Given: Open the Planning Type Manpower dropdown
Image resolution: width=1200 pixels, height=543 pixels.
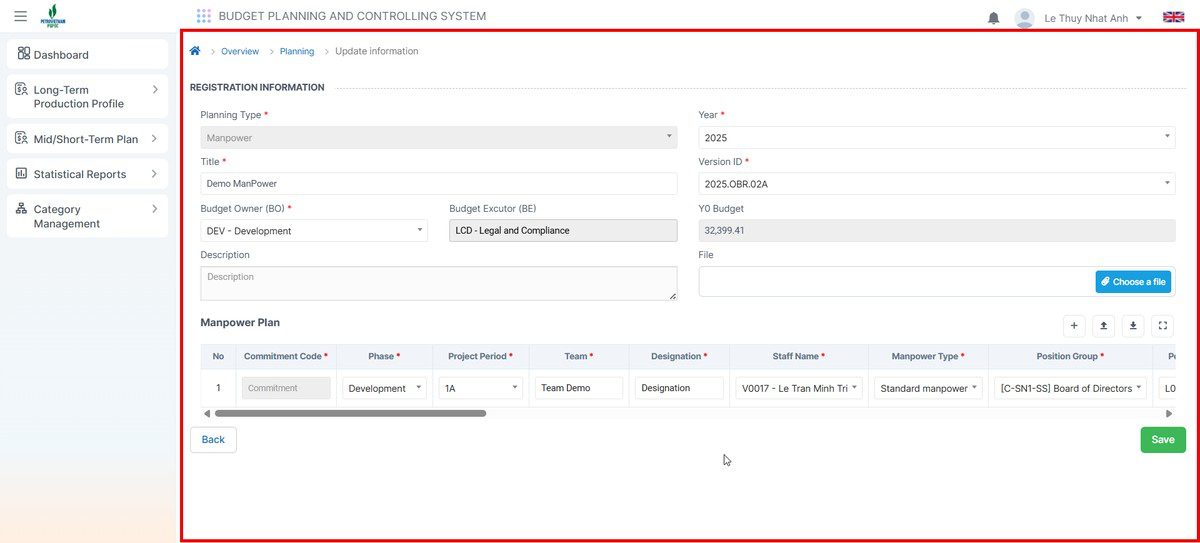Looking at the screenshot, I should (x=439, y=137).
